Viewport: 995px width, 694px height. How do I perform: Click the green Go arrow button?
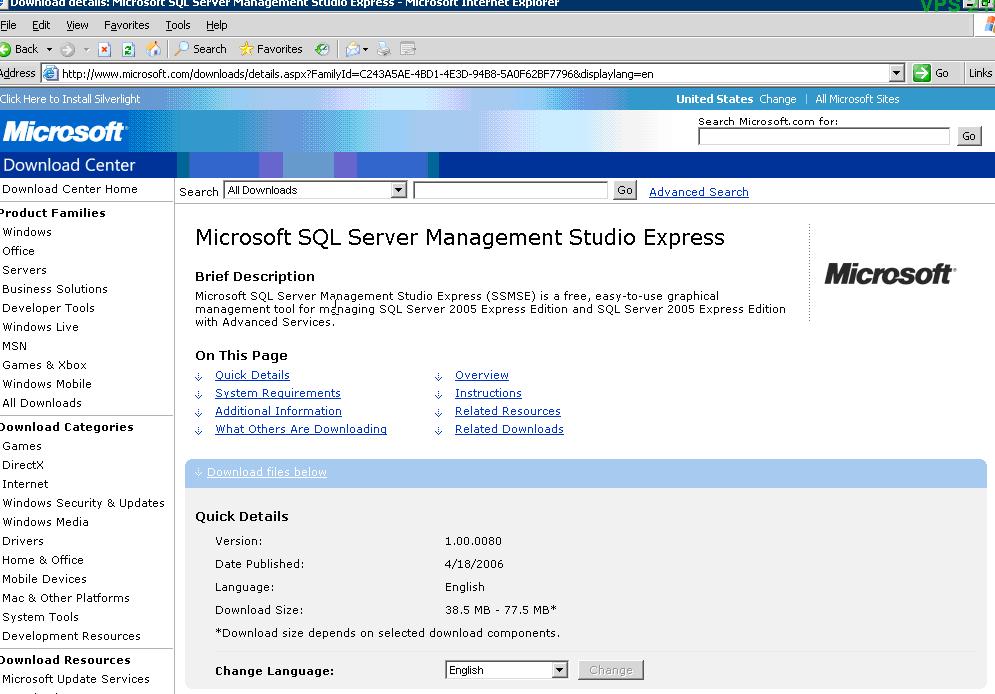[921, 73]
